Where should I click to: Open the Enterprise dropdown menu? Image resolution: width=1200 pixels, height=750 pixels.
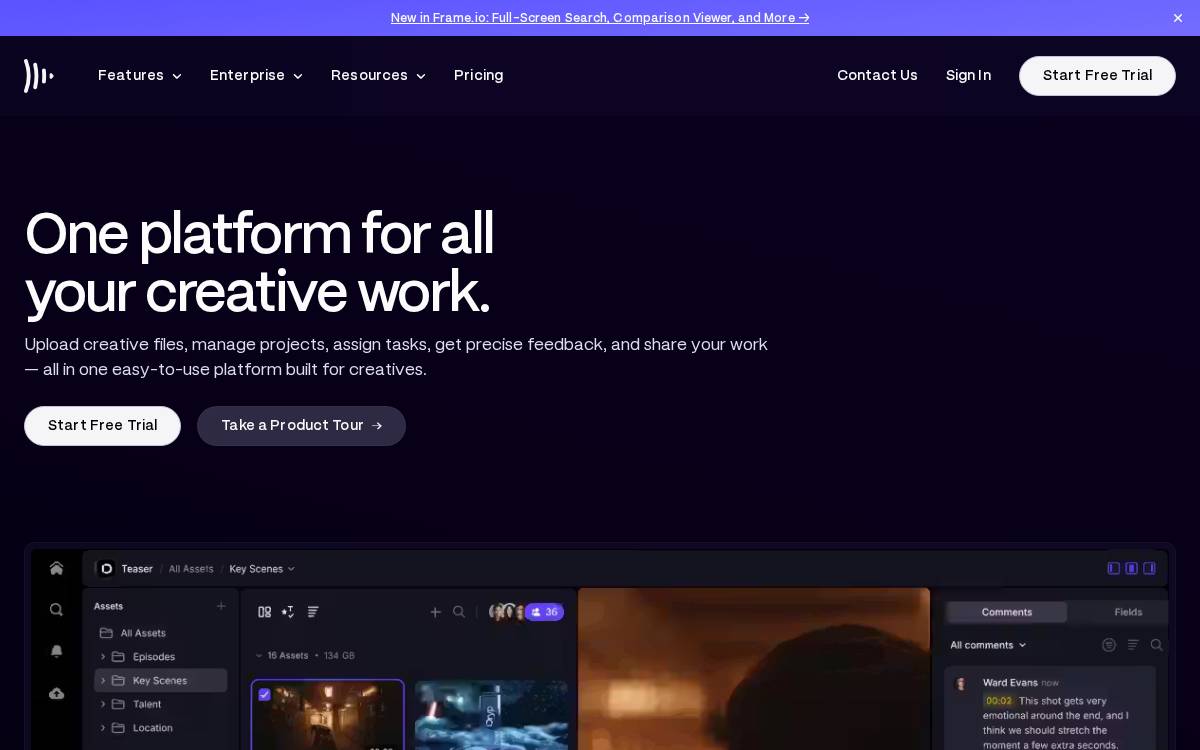[x=256, y=76]
